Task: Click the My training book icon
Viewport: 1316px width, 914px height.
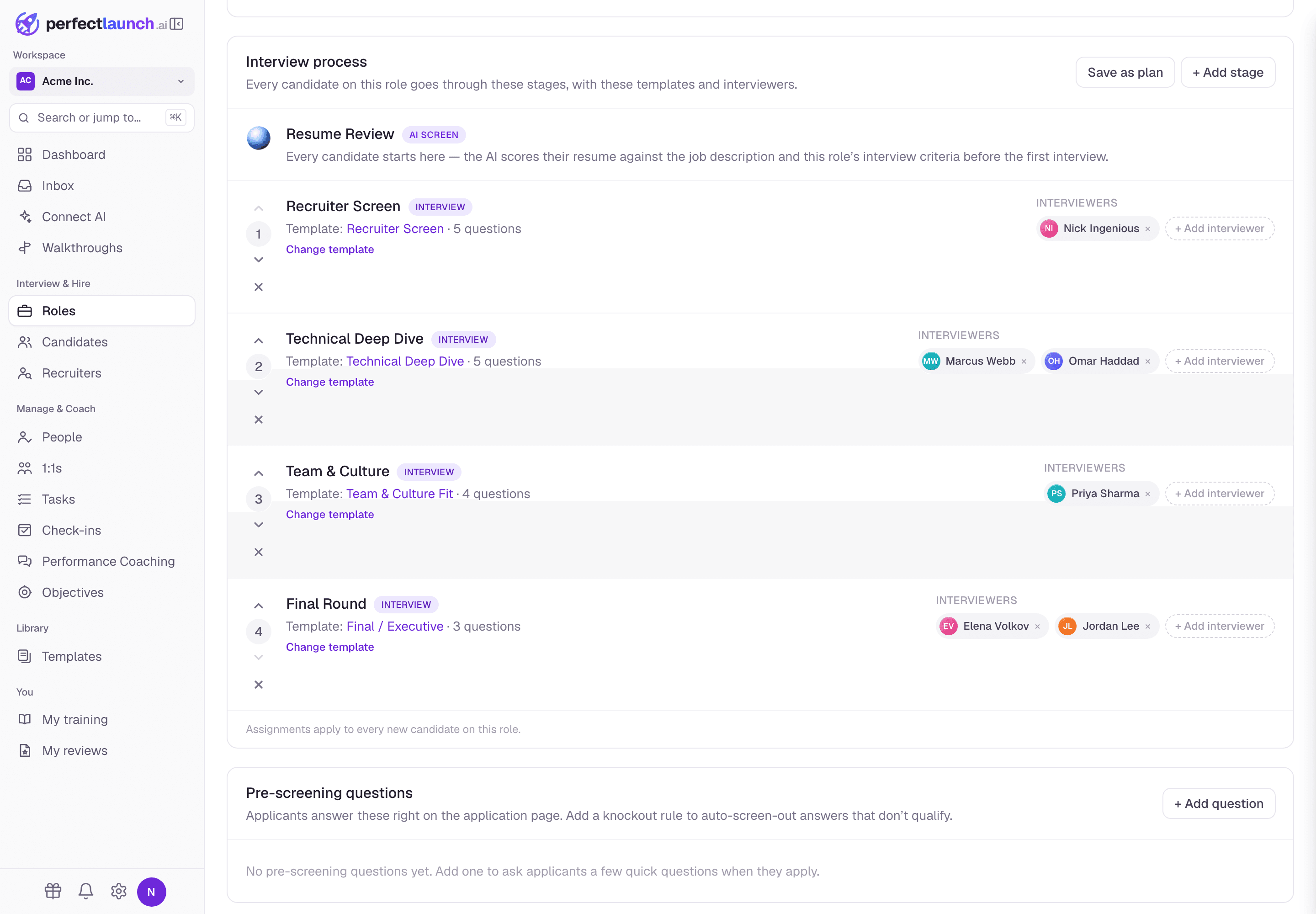Action: point(25,719)
